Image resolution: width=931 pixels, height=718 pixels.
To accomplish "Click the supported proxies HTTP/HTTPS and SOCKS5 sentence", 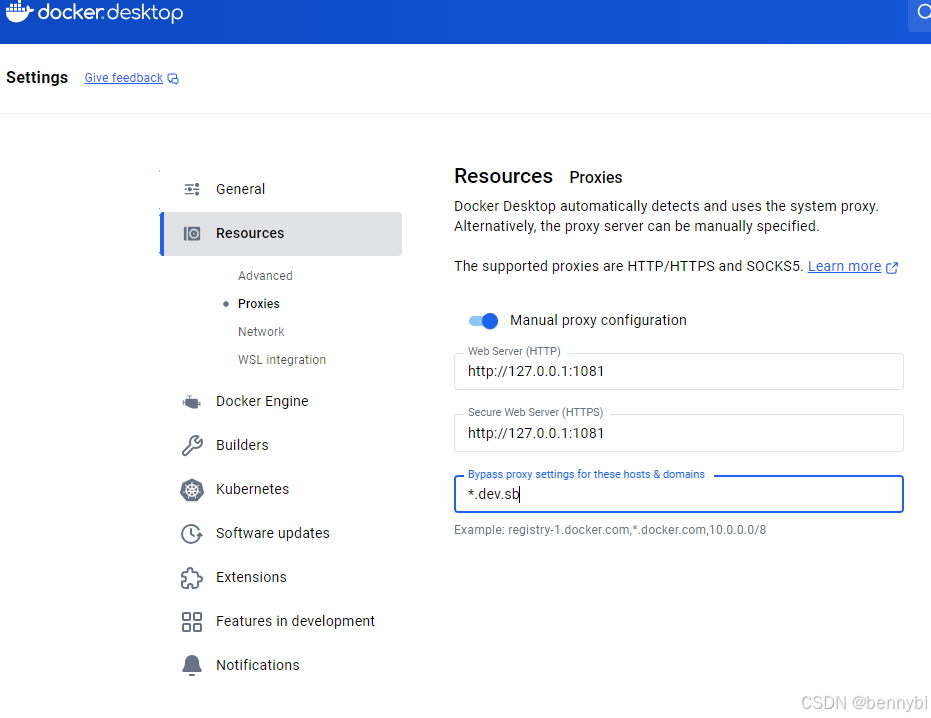I will click(629, 267).
